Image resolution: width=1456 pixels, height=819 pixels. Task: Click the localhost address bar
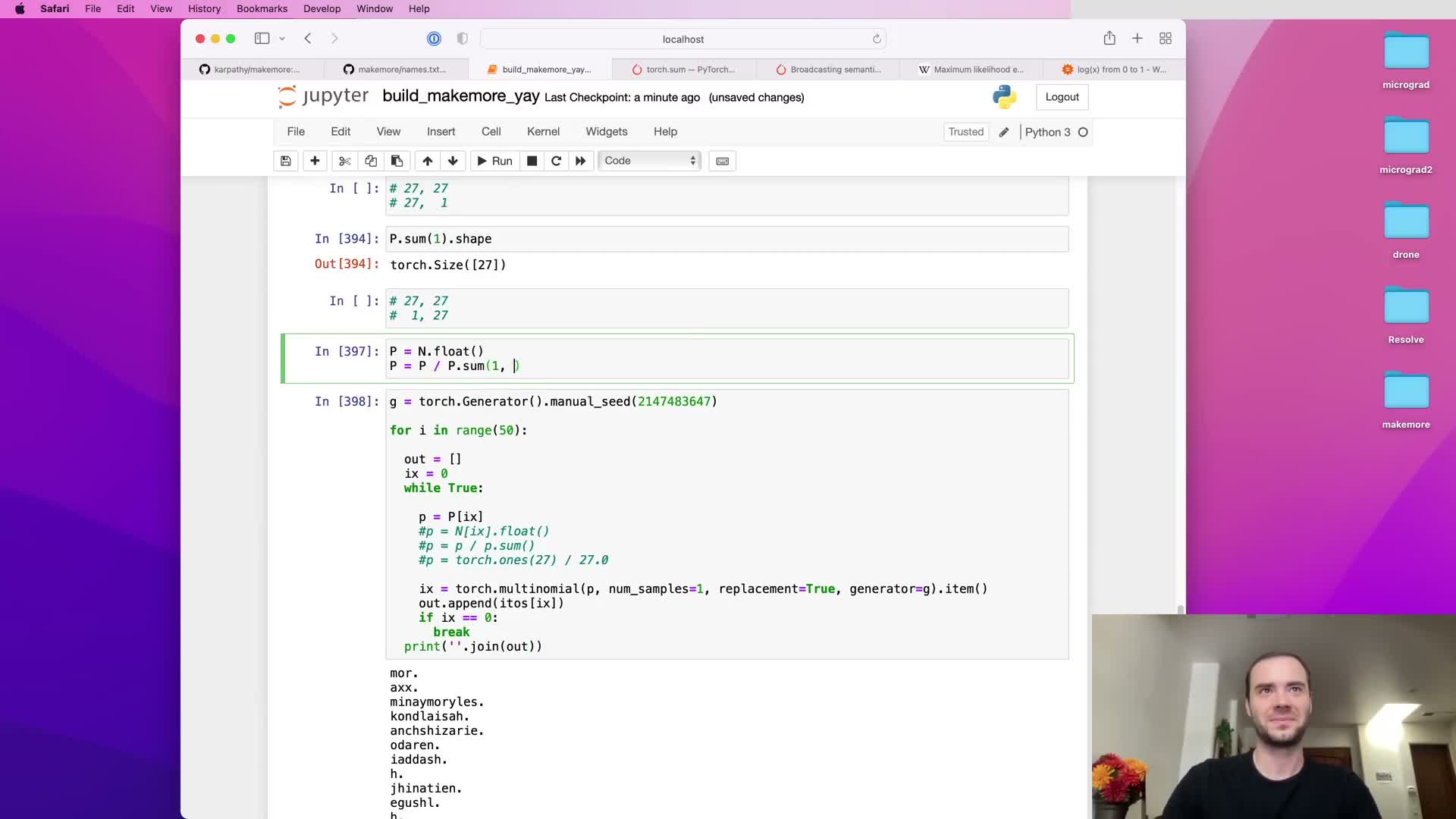[x=682, y=39]
